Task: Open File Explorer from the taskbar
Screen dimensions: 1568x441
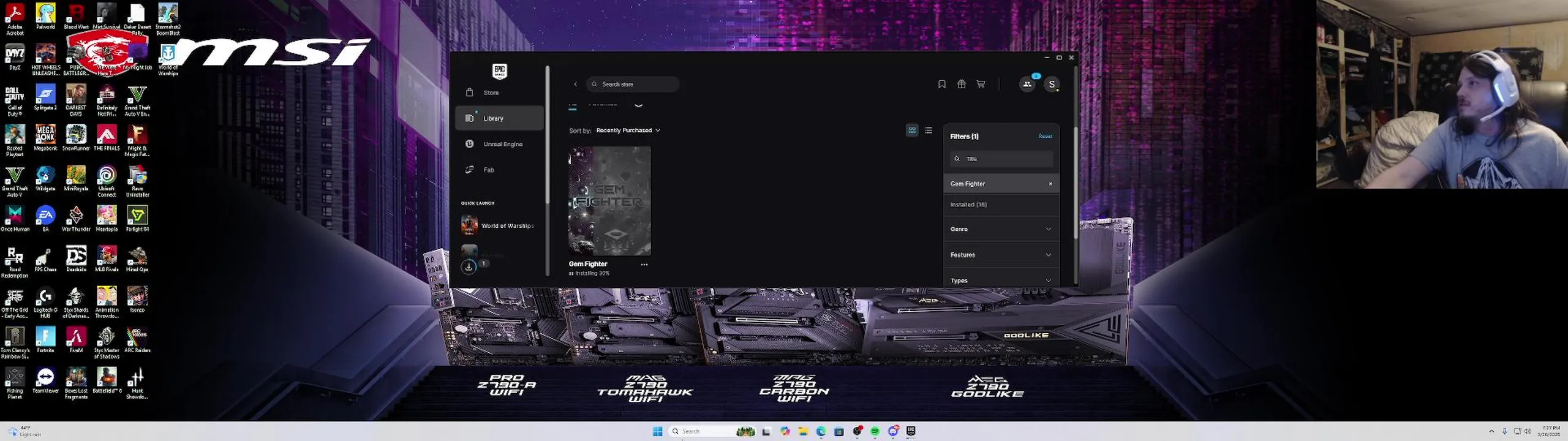Action: tap(803, 431)
